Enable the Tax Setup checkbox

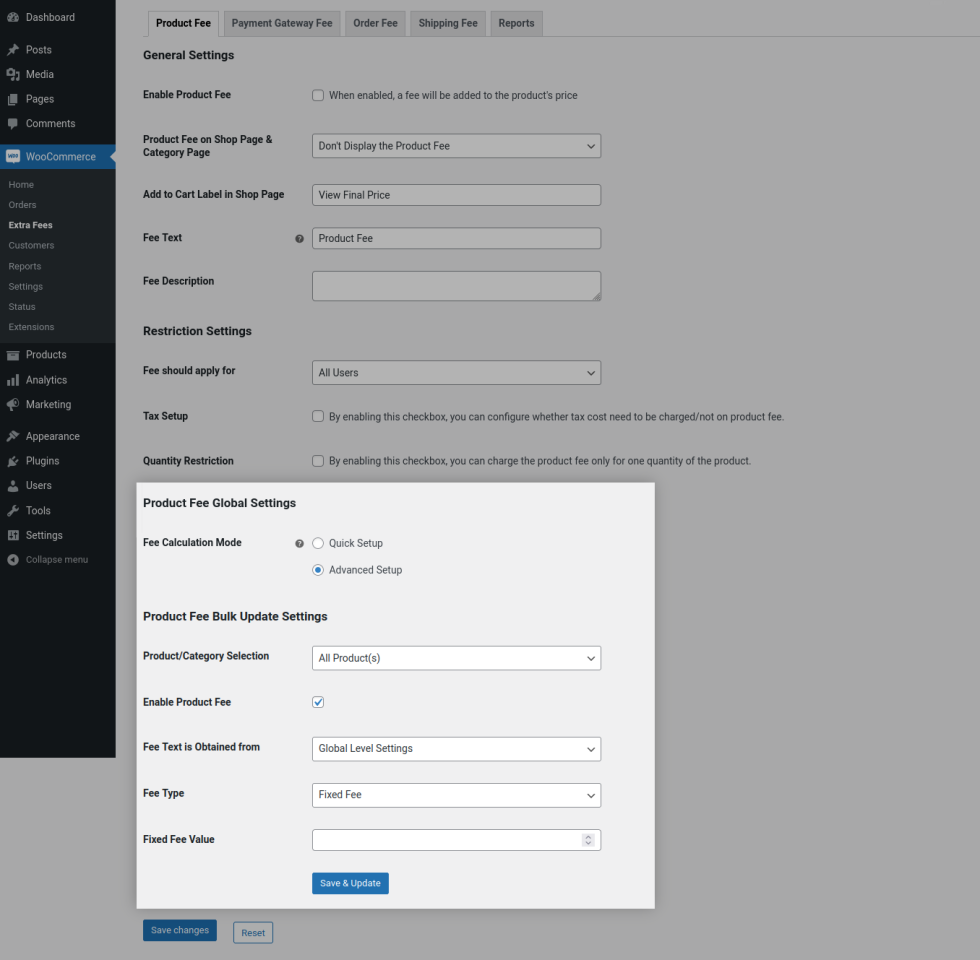tap(318, 416)
